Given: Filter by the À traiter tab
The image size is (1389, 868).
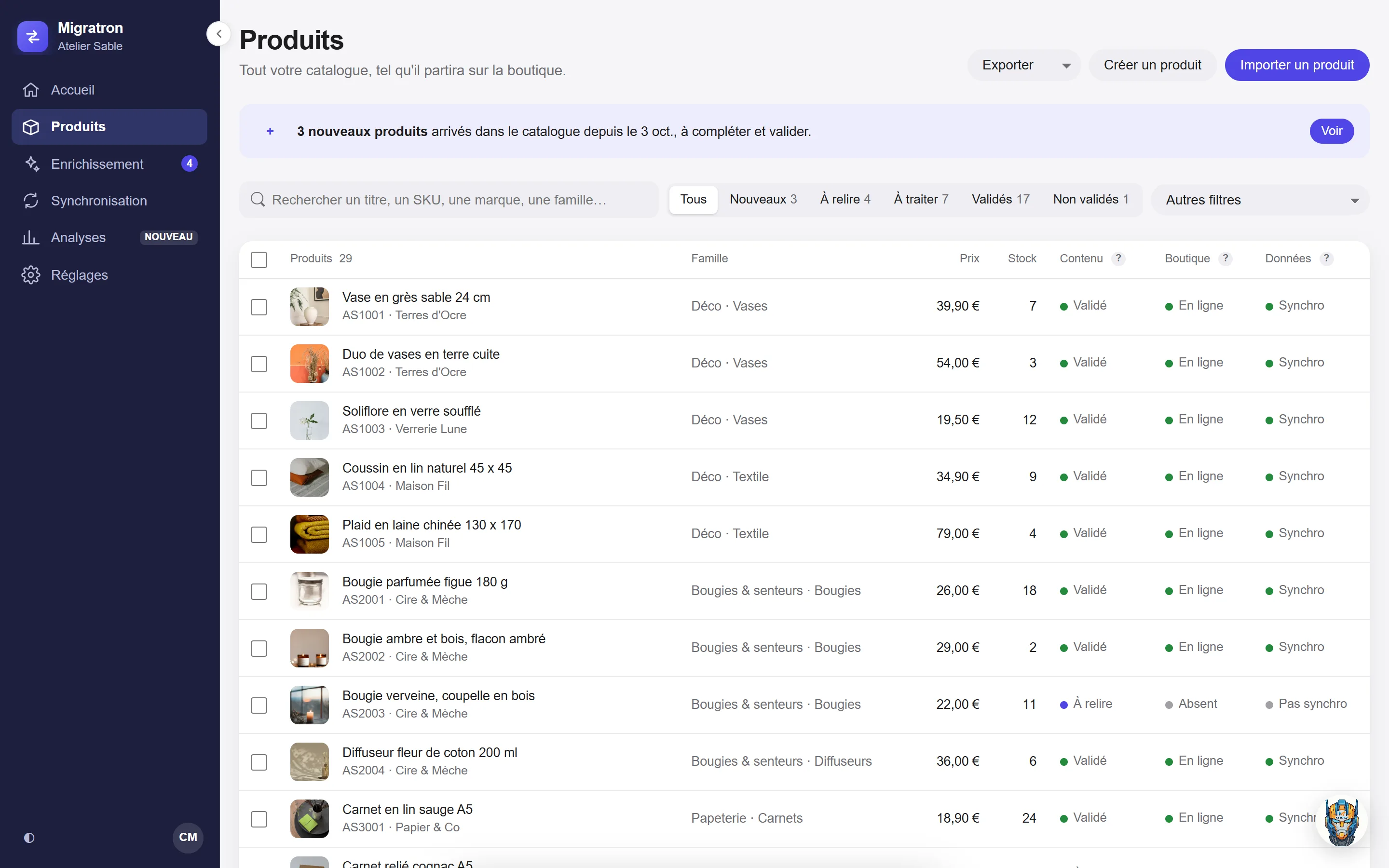Looking at the screenshot, I should (x=921, y=199).
